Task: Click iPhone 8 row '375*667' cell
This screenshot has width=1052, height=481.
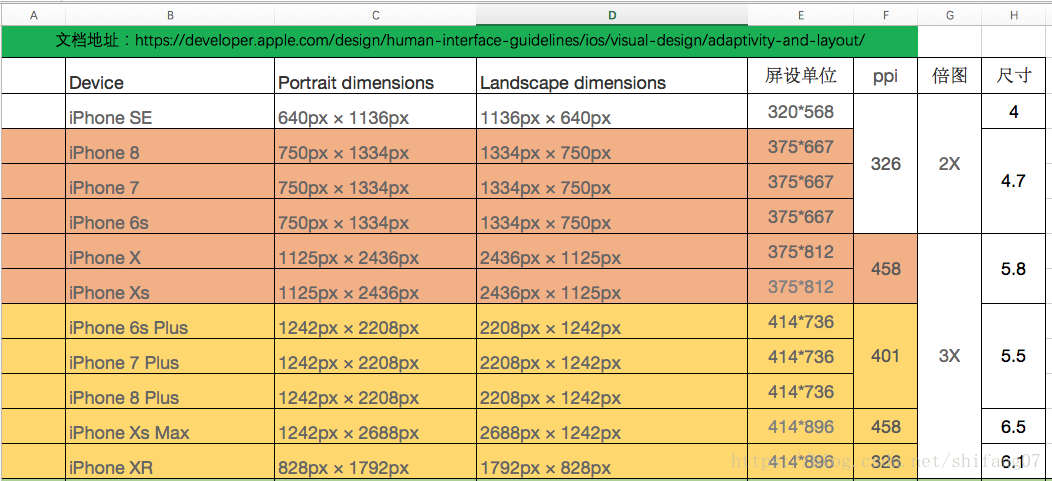Action: (x=801, y=146)
